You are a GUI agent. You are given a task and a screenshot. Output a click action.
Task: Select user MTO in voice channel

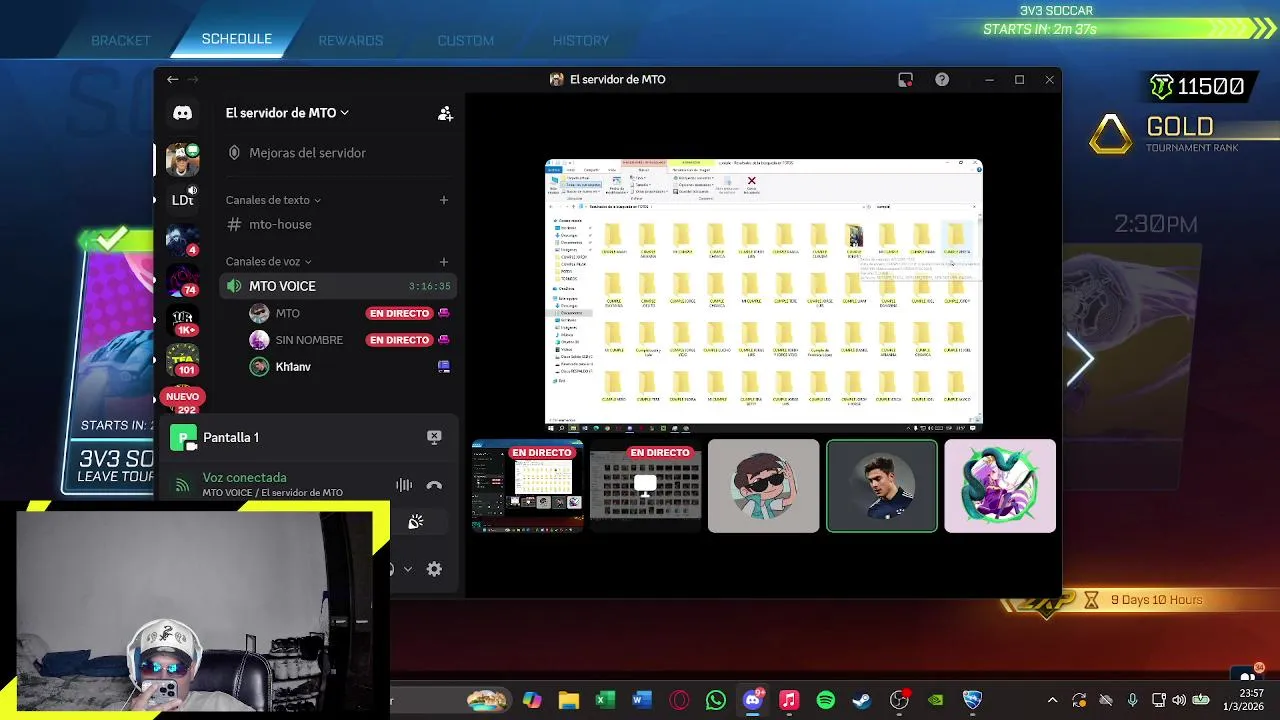coord(287,313)
